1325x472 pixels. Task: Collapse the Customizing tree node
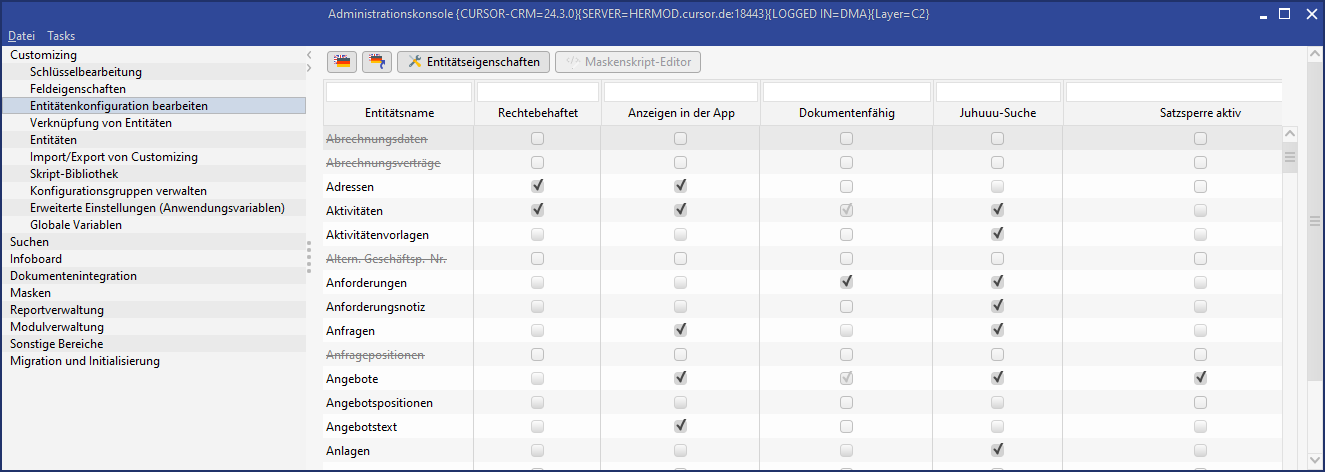[43, 55]
